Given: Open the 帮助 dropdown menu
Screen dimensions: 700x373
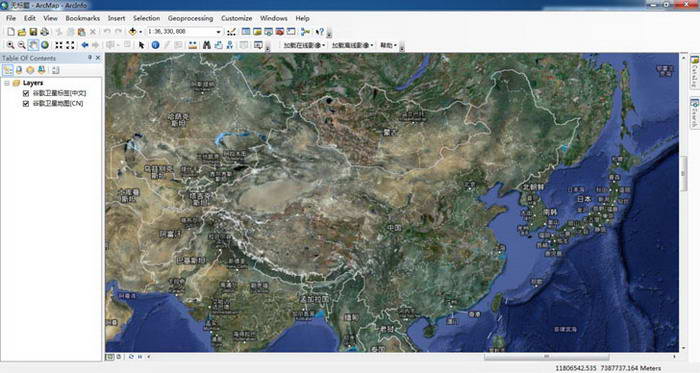Looking at the screenshot, I should click(388, 46).
